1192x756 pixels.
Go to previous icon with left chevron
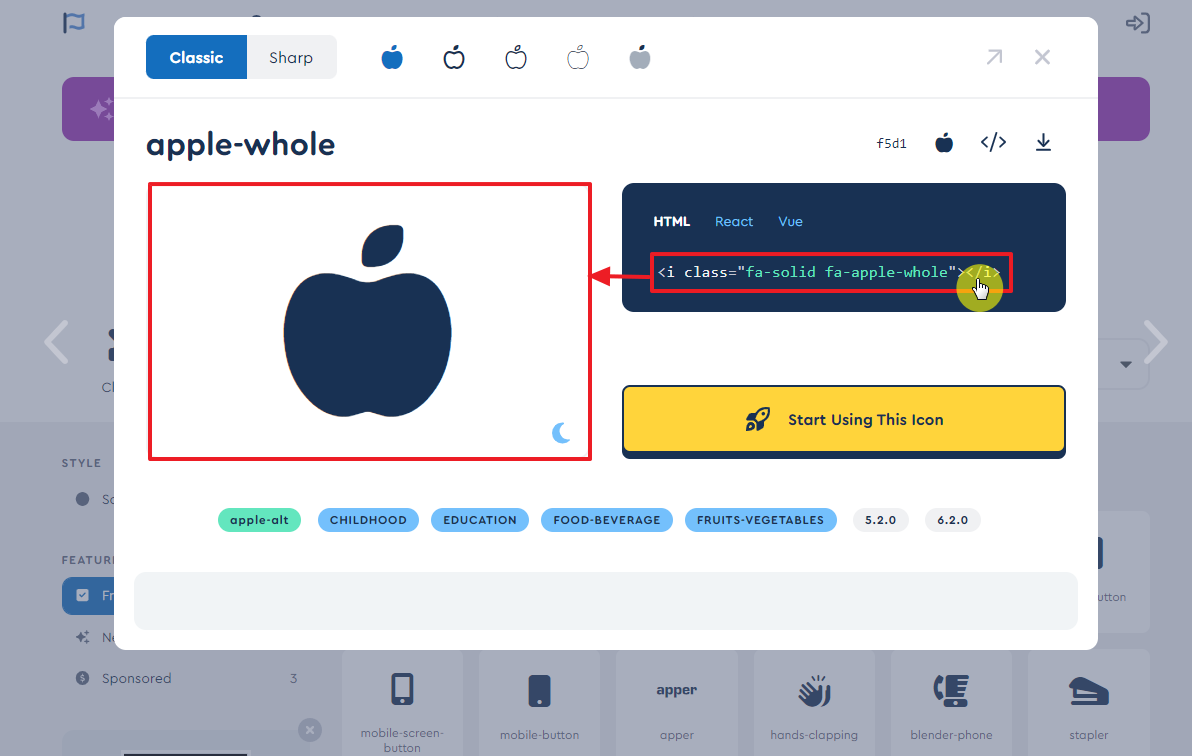point(56,342)
